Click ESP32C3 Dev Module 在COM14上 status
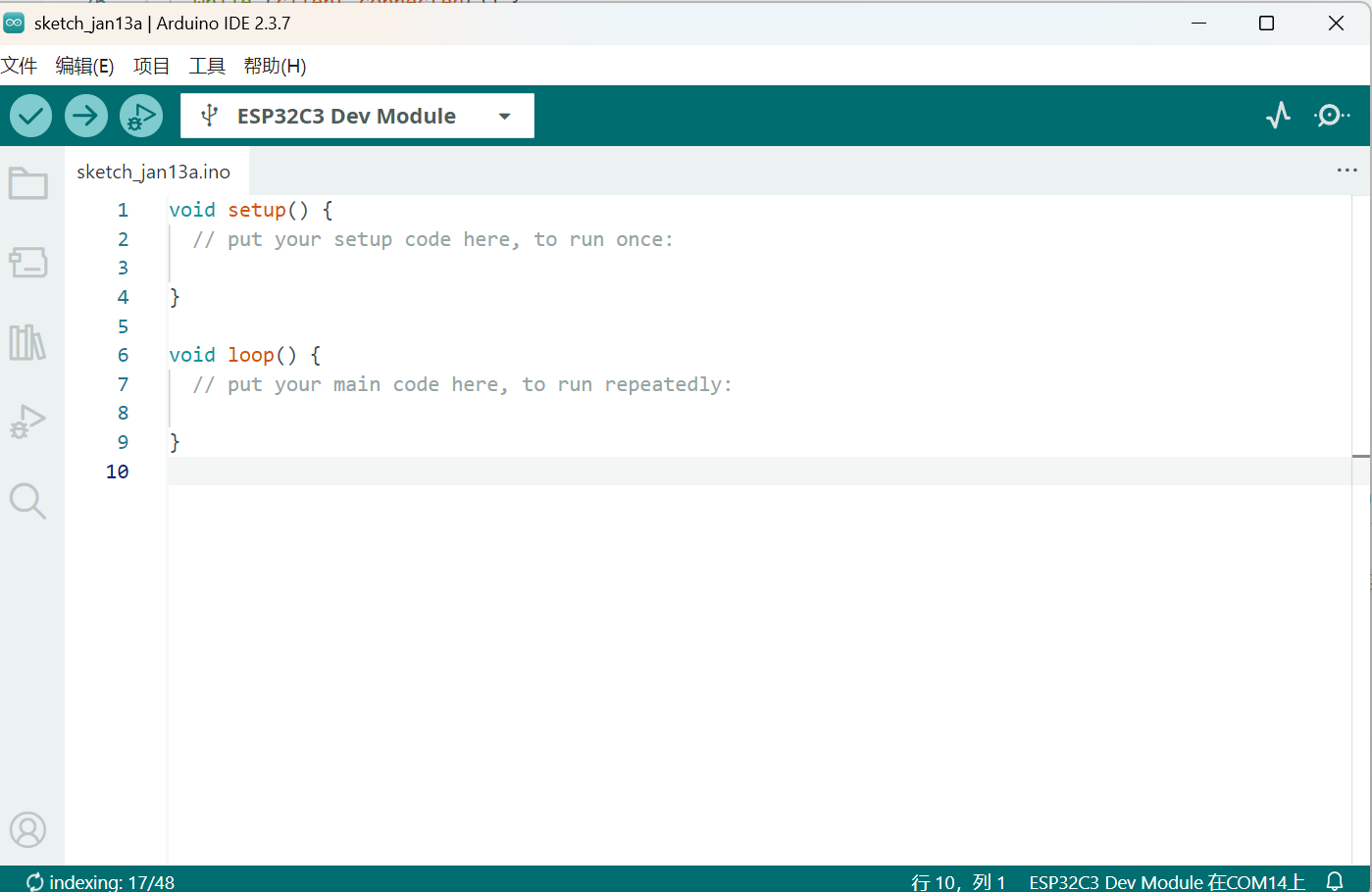The height and width of the screenshot is (892, 1372). coord(1167,882)
